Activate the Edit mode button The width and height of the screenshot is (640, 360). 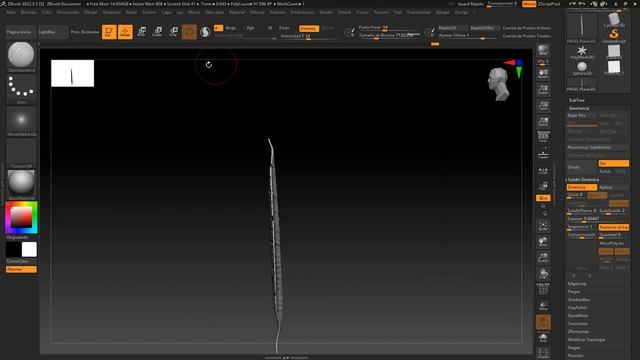109,32
